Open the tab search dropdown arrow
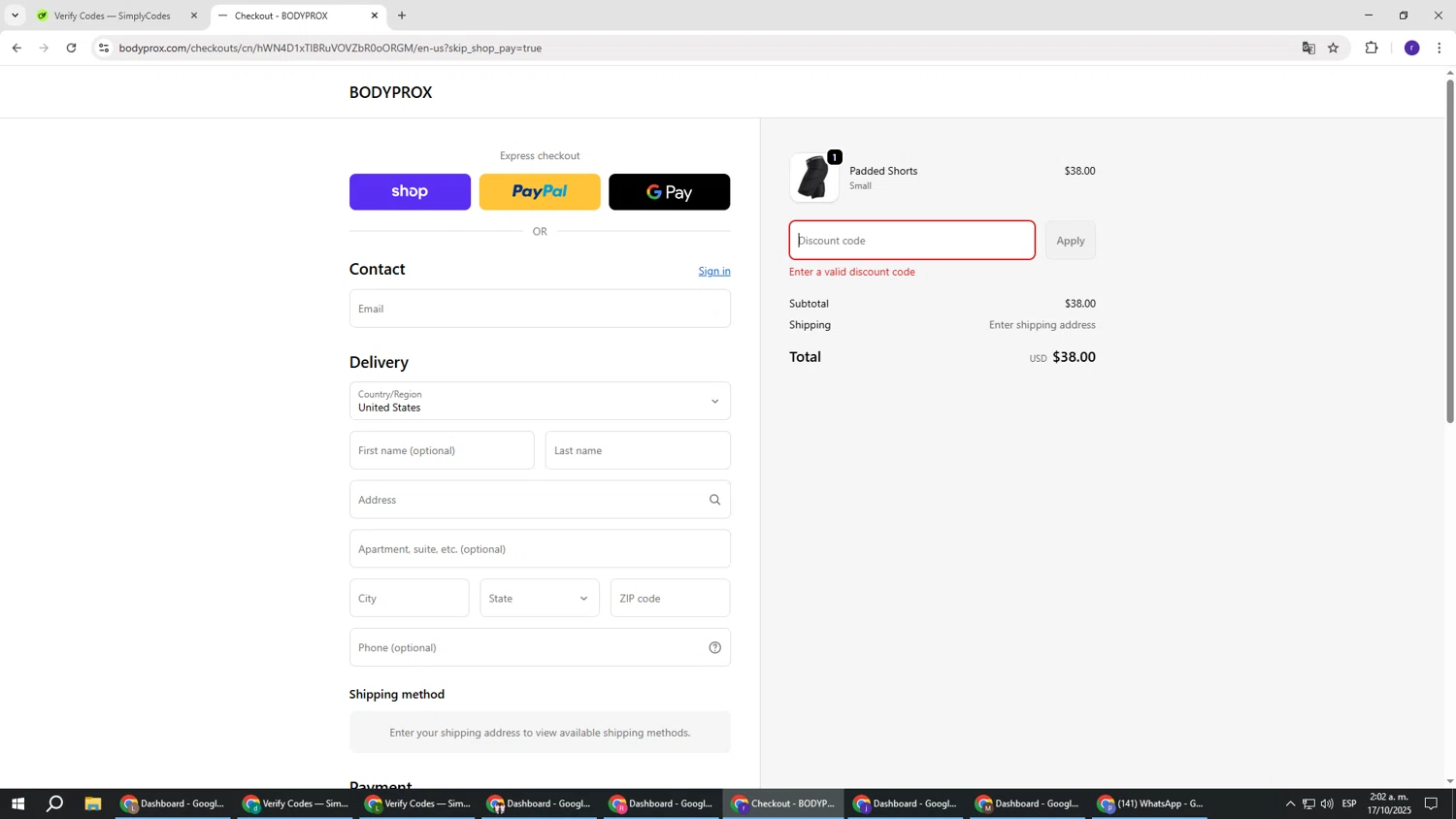1456x819 pixels. point(15,16)
